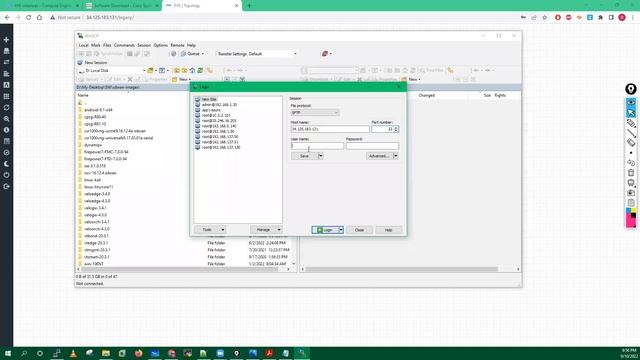Click the Host name input field

pos(330,129)
